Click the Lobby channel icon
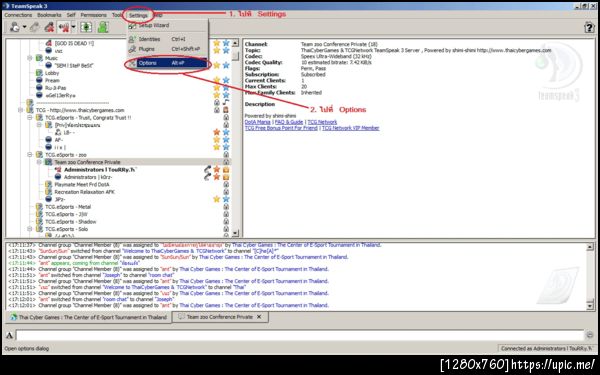The image size is (600, 375). pyautogui.click(x=39, y=73)
